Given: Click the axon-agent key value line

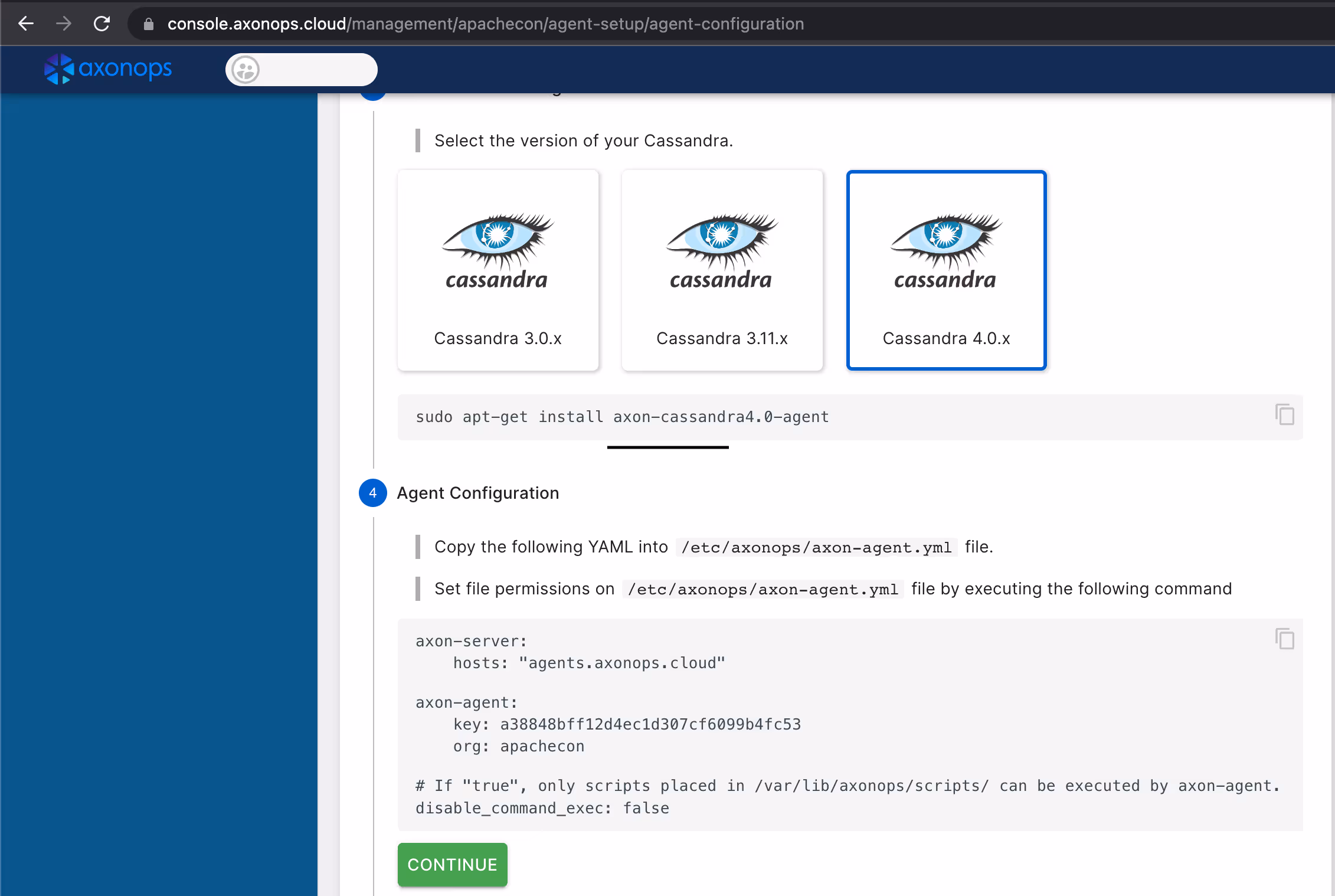Looking at the screenshot, I should pos(627,724).
